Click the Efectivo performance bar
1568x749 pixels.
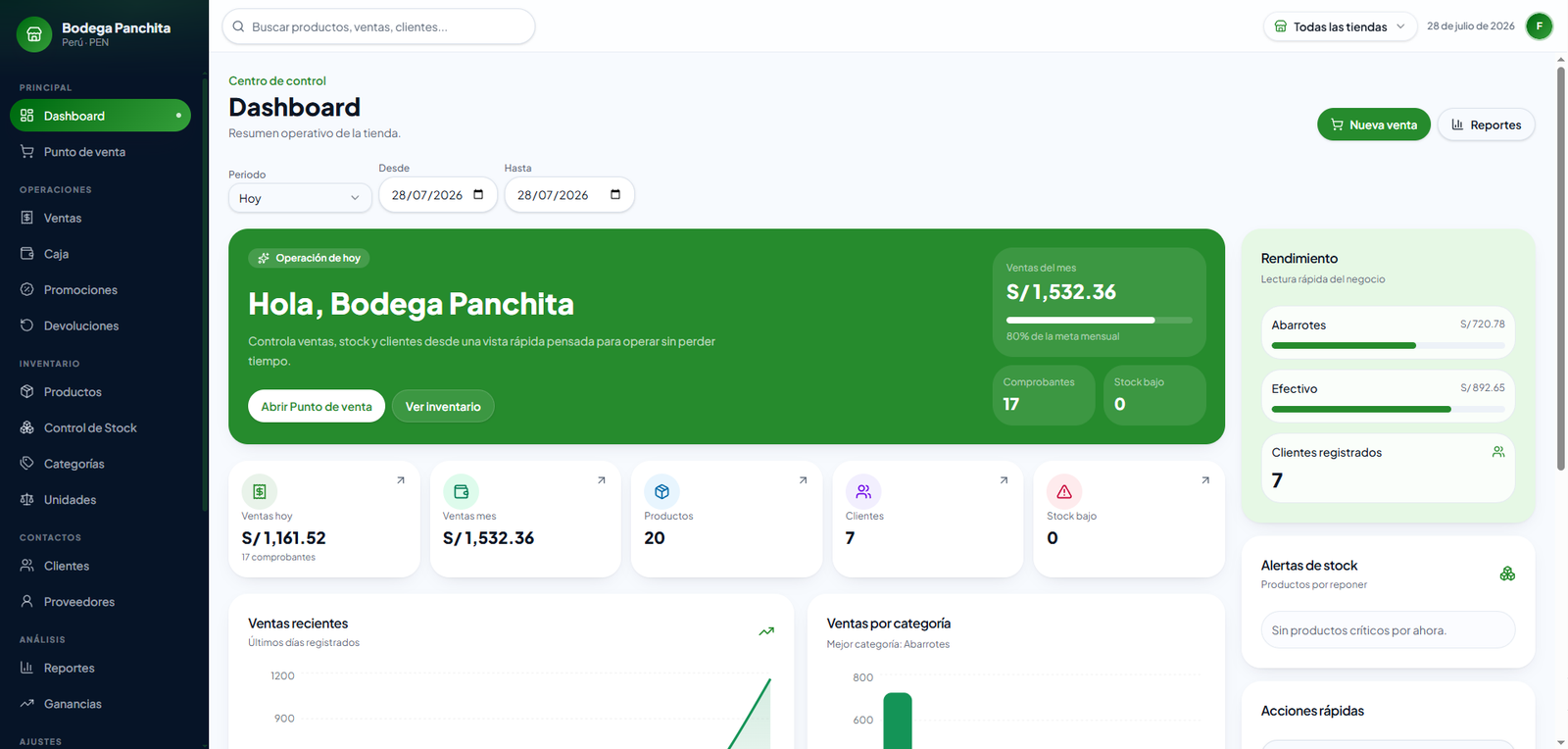tap(1388, 409)
